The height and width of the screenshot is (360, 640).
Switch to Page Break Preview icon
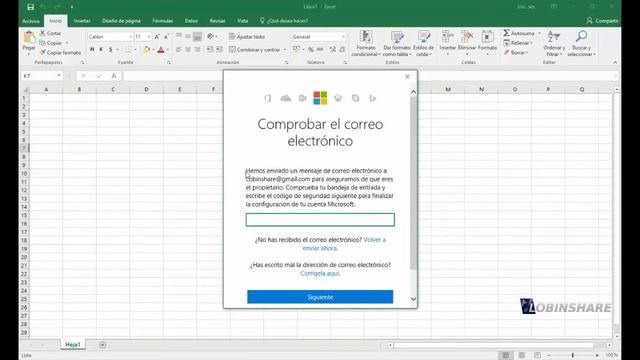[x=537, y=356]
